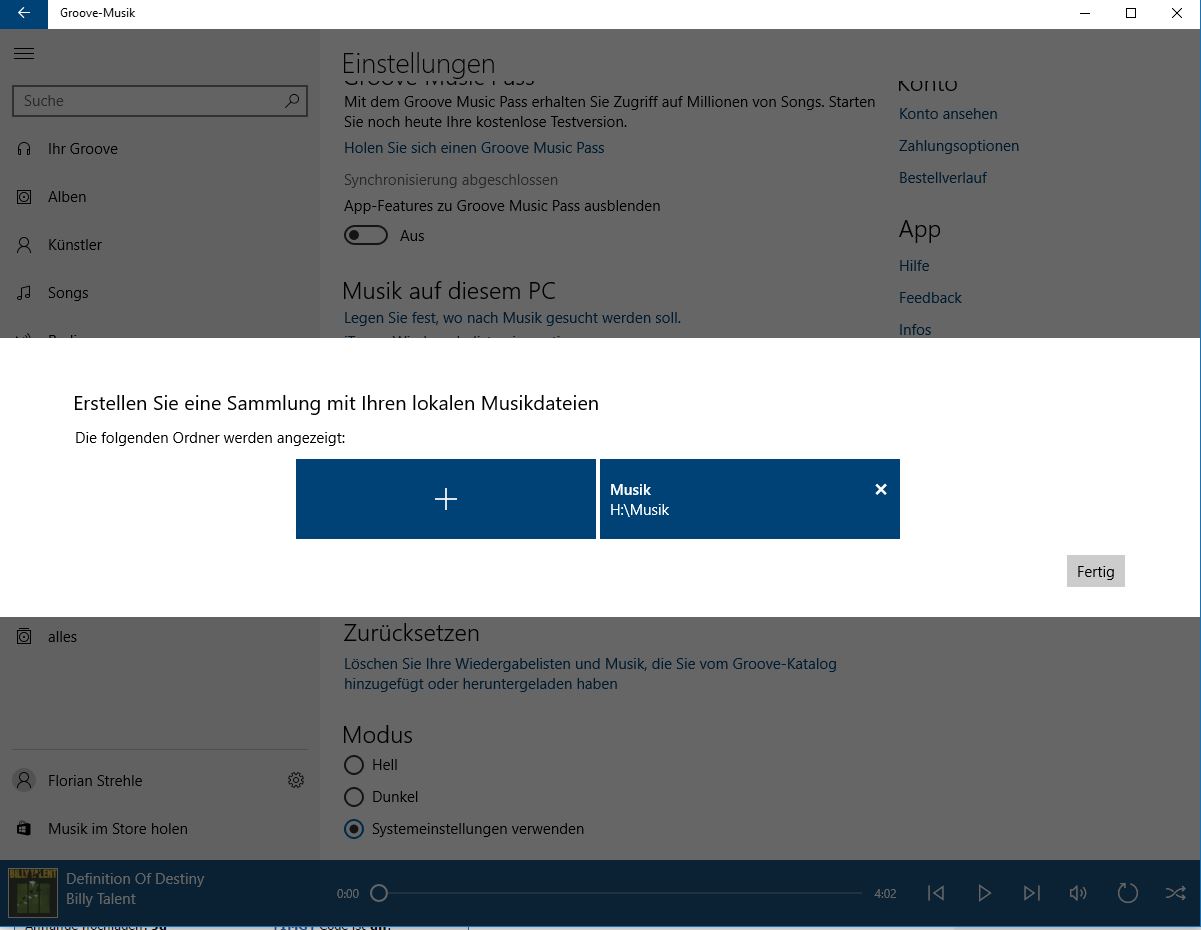Go back with the arrow button
1201x930 pixels.
coord(24,13)
